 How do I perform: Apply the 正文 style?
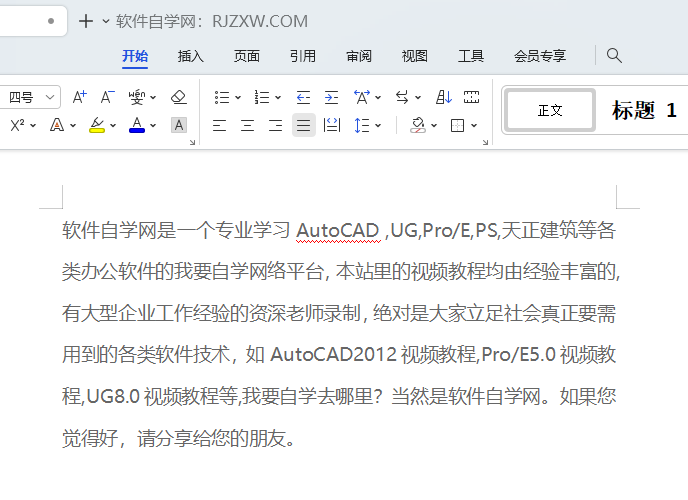(x=550, y=110)
